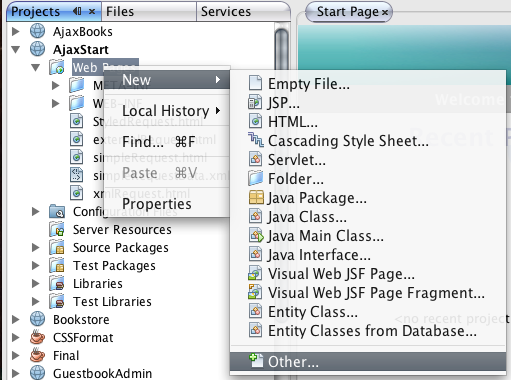Click the Empty File icon in submenu
Screen dimensions: 511x380
(255, 83)
